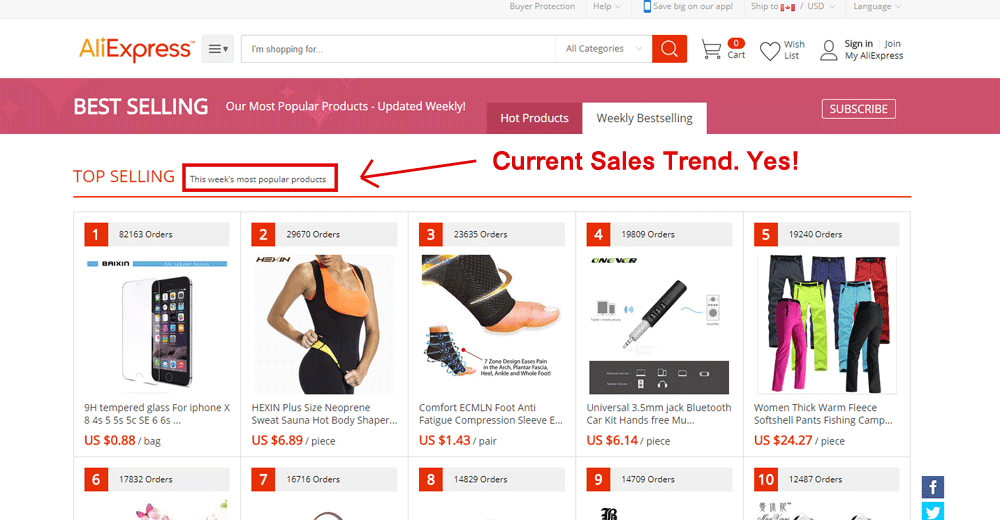Click "HEXIN Plus Size Neoprene" product title
The height and width of the screenshot is (520, 1000).
[x=324, y=414]
